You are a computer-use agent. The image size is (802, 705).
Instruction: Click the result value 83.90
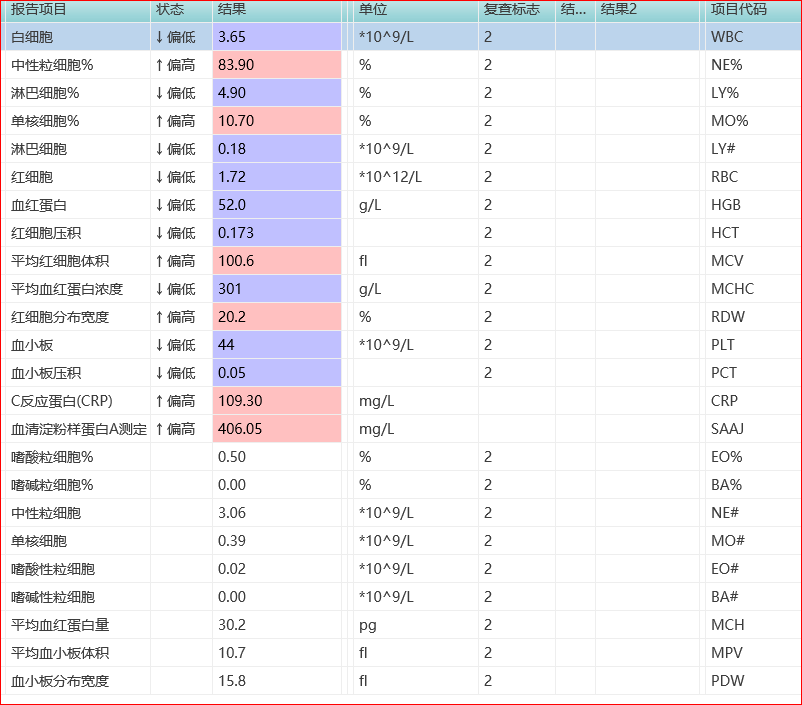click(236, 65)
